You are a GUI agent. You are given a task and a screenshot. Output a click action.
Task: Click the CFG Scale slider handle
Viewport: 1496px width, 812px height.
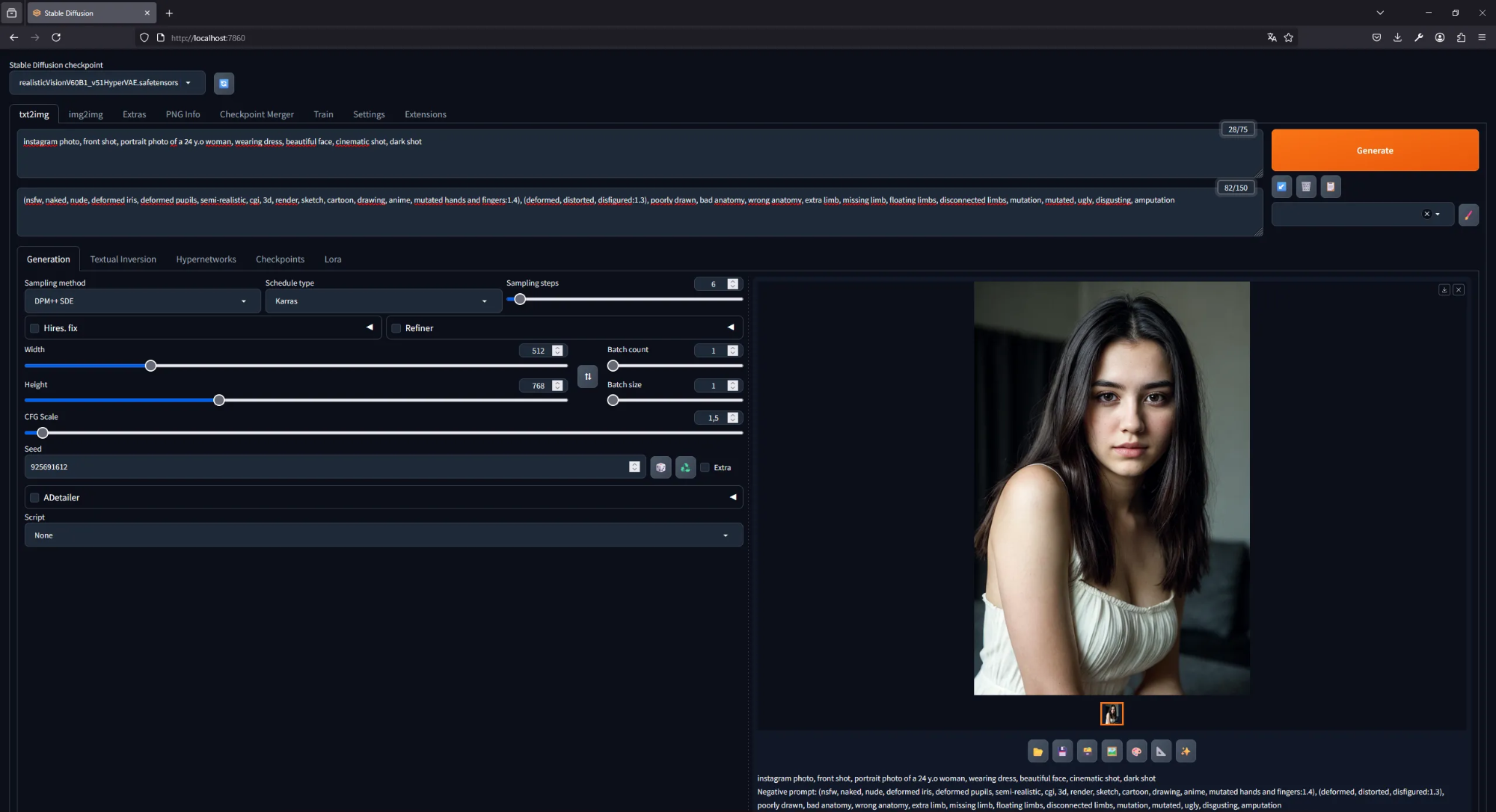point(43,433)
